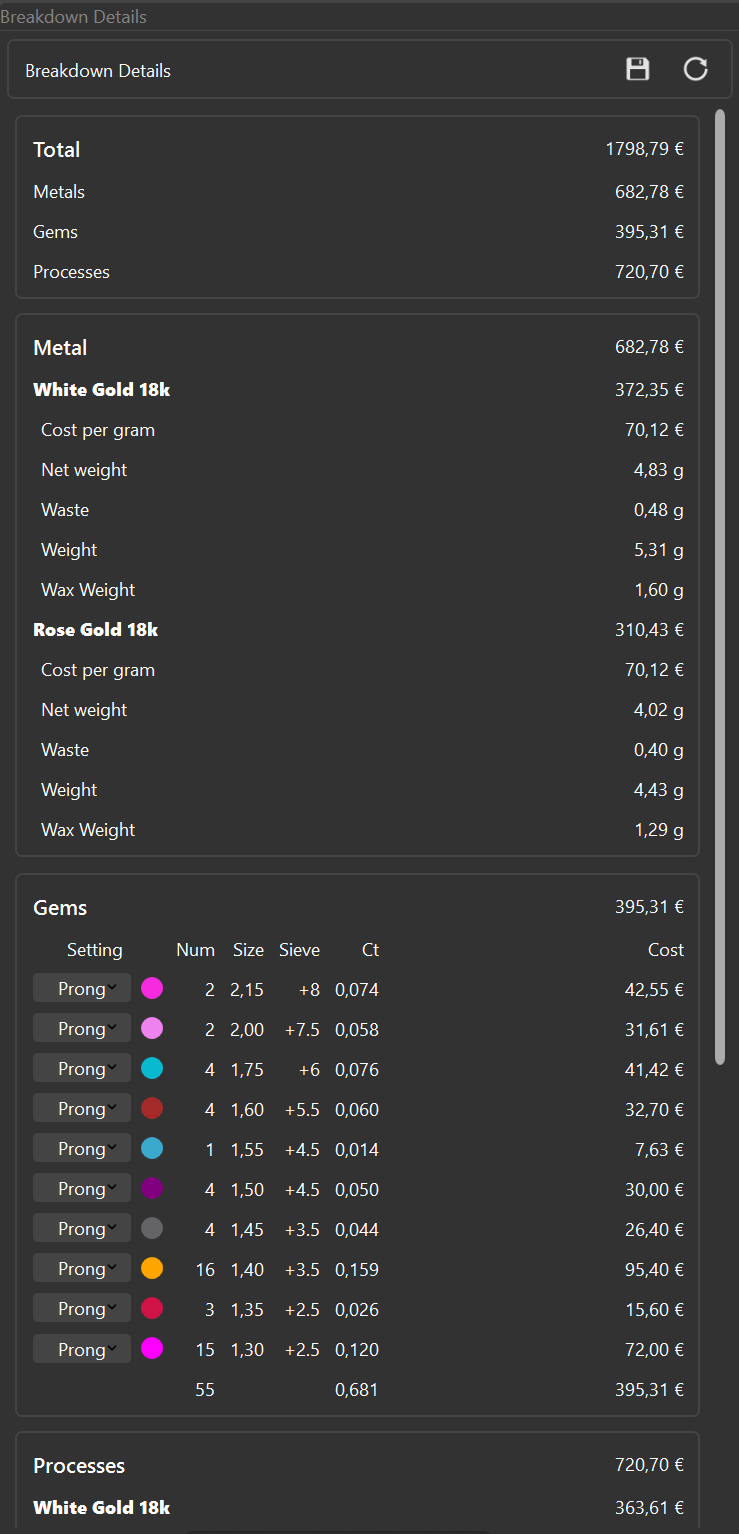Expand setting dropdown for size 1,30 gem

tap(82, 1349)
